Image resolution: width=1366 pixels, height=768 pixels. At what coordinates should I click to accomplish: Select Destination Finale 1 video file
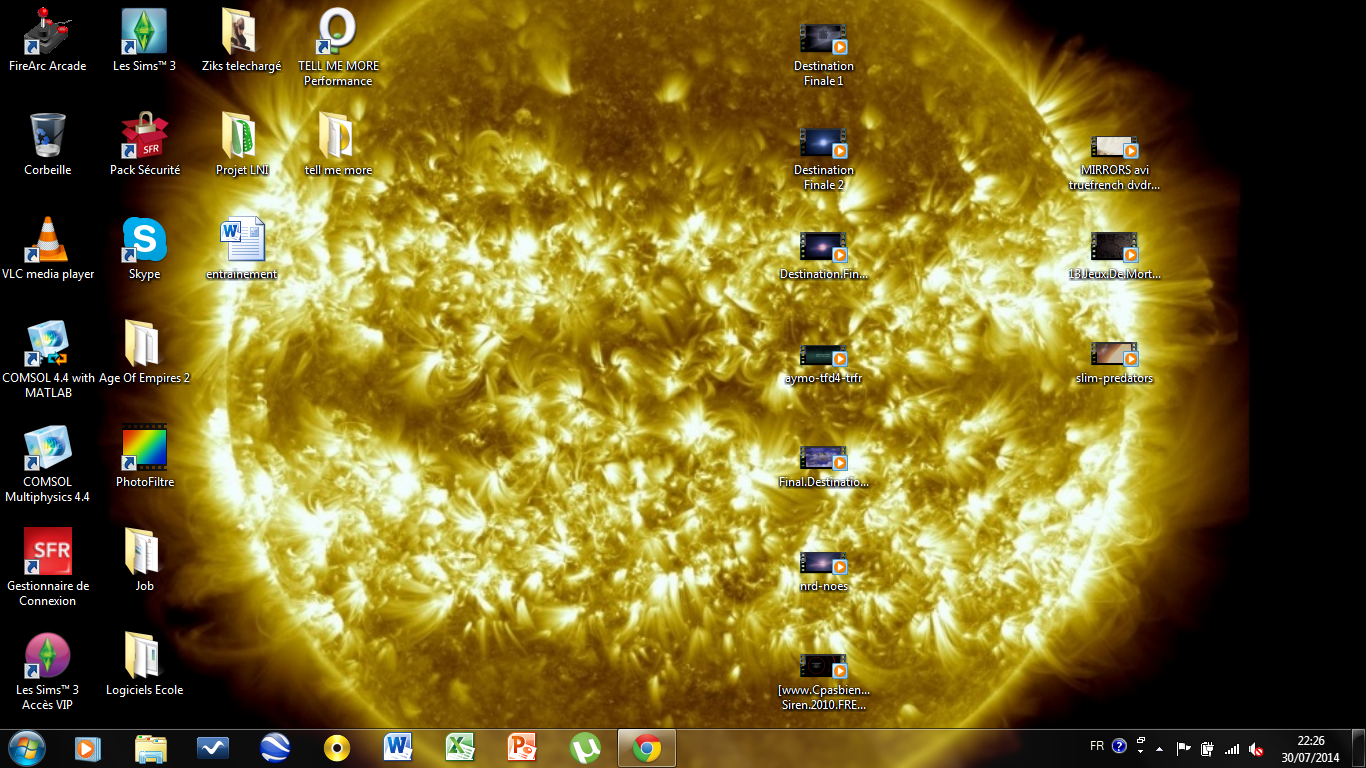pos(823,55)
